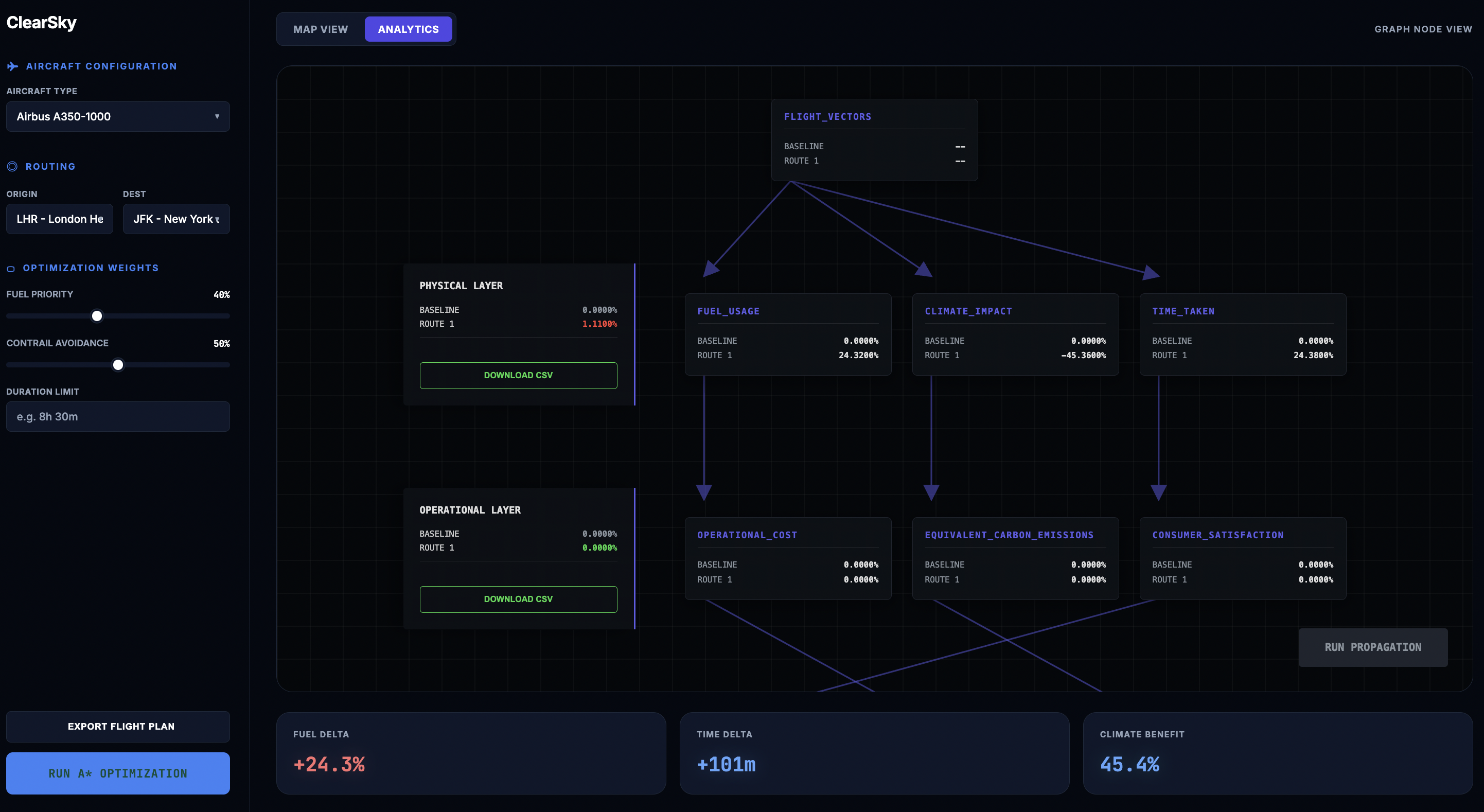The image size is (1484, 812).
Task: Select the FLIGHT_VECTORS graph node
Action: pyautogui.click(x=874, y=139)
